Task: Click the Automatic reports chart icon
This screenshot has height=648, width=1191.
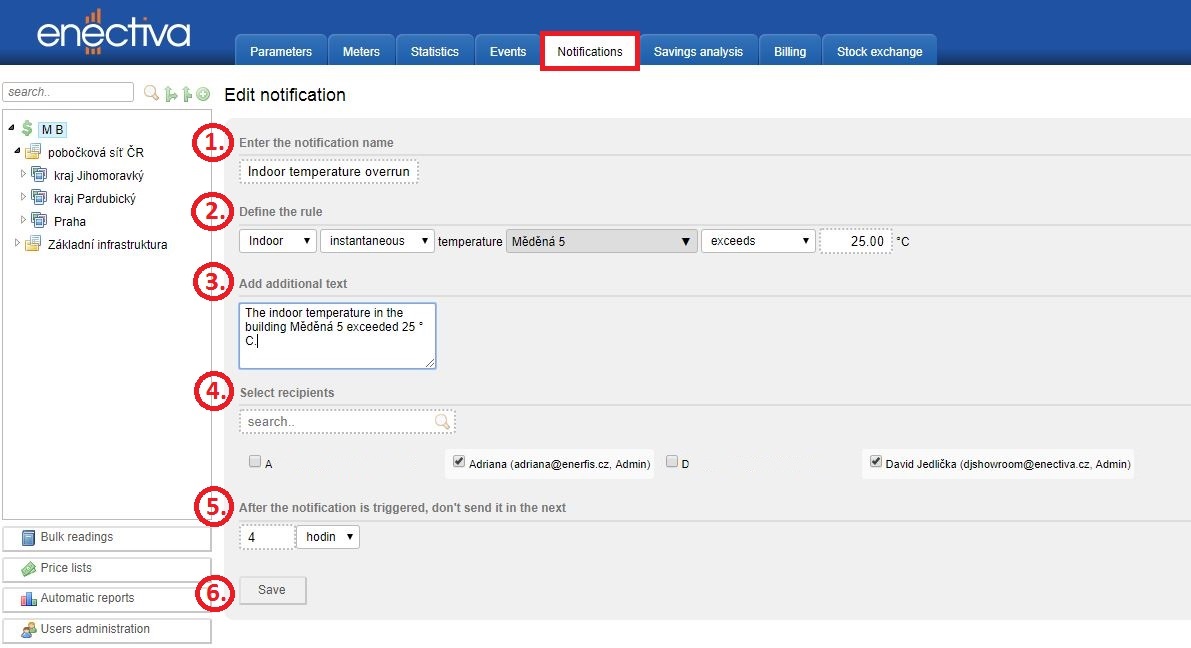Action: pyautogui.click(x=28, y=599)
